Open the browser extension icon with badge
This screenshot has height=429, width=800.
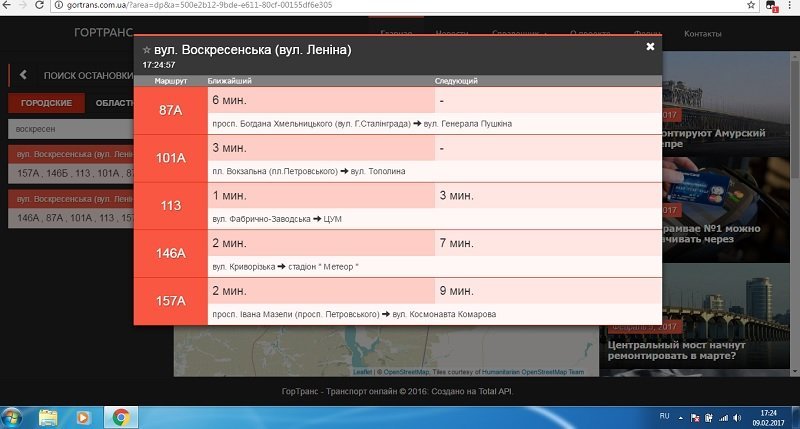pyautogui.click(x=771, y=6)
